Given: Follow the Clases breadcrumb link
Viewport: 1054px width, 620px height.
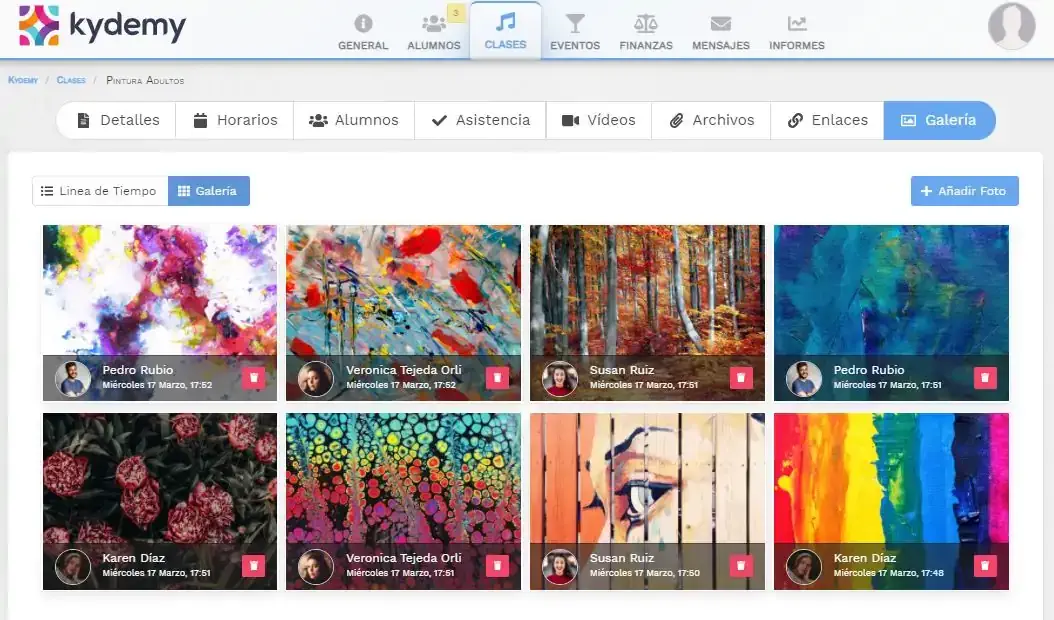Looking at the screenshot, I should (x=71, y=80).
